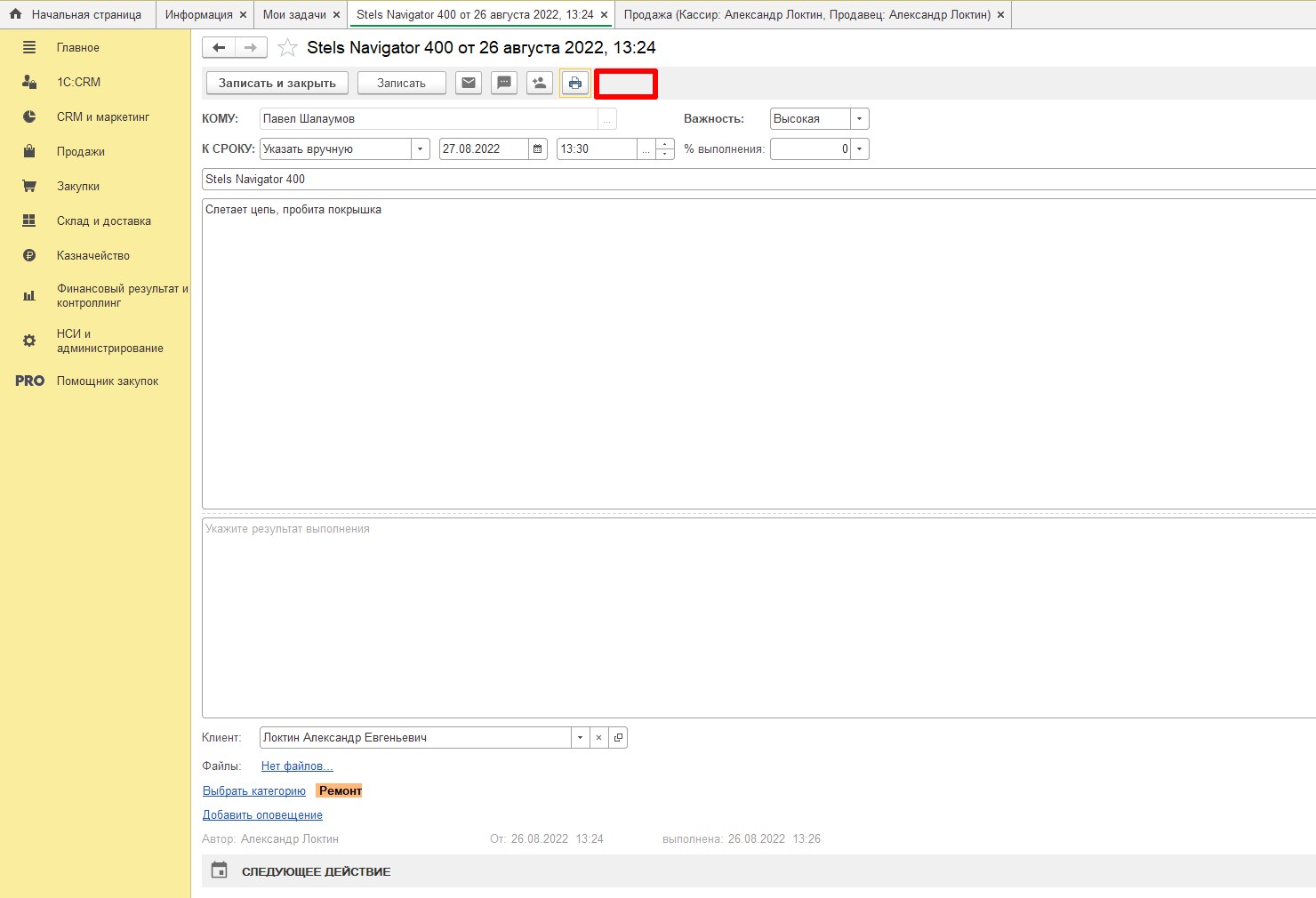Expand the Важность dropdown showing Высокая

859,119
